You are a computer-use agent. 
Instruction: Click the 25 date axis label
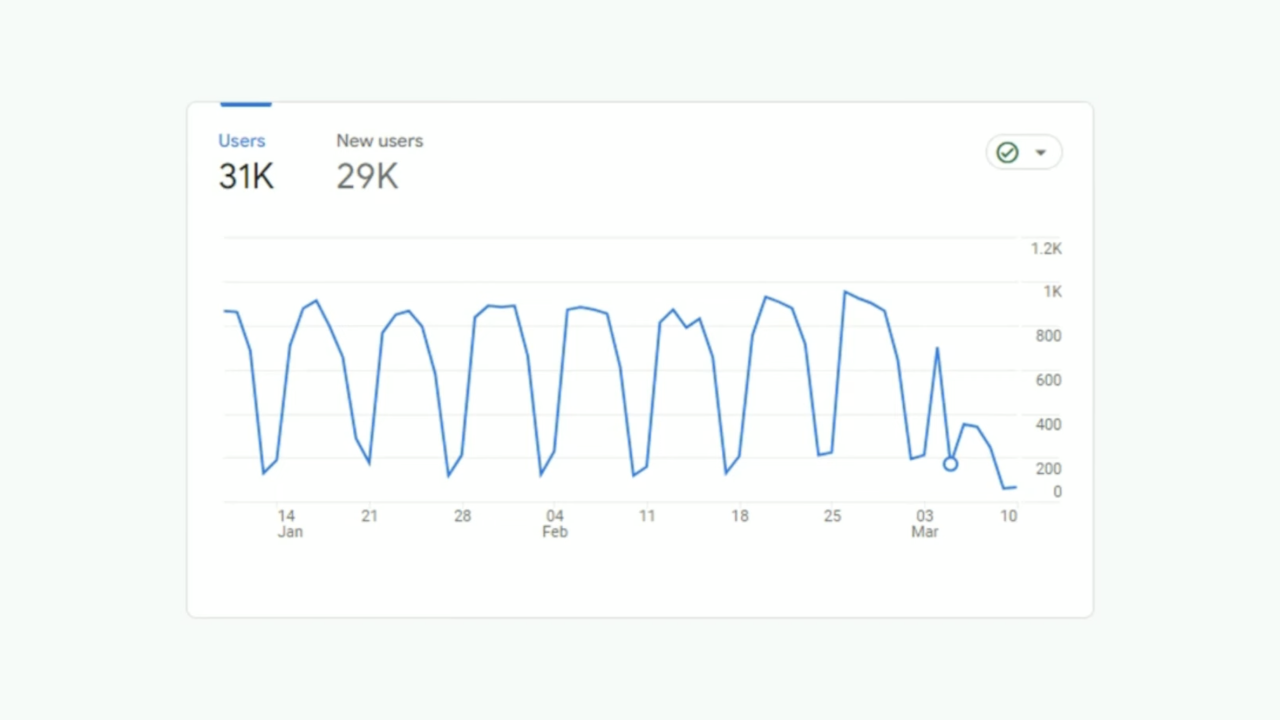tap(832, 516)
